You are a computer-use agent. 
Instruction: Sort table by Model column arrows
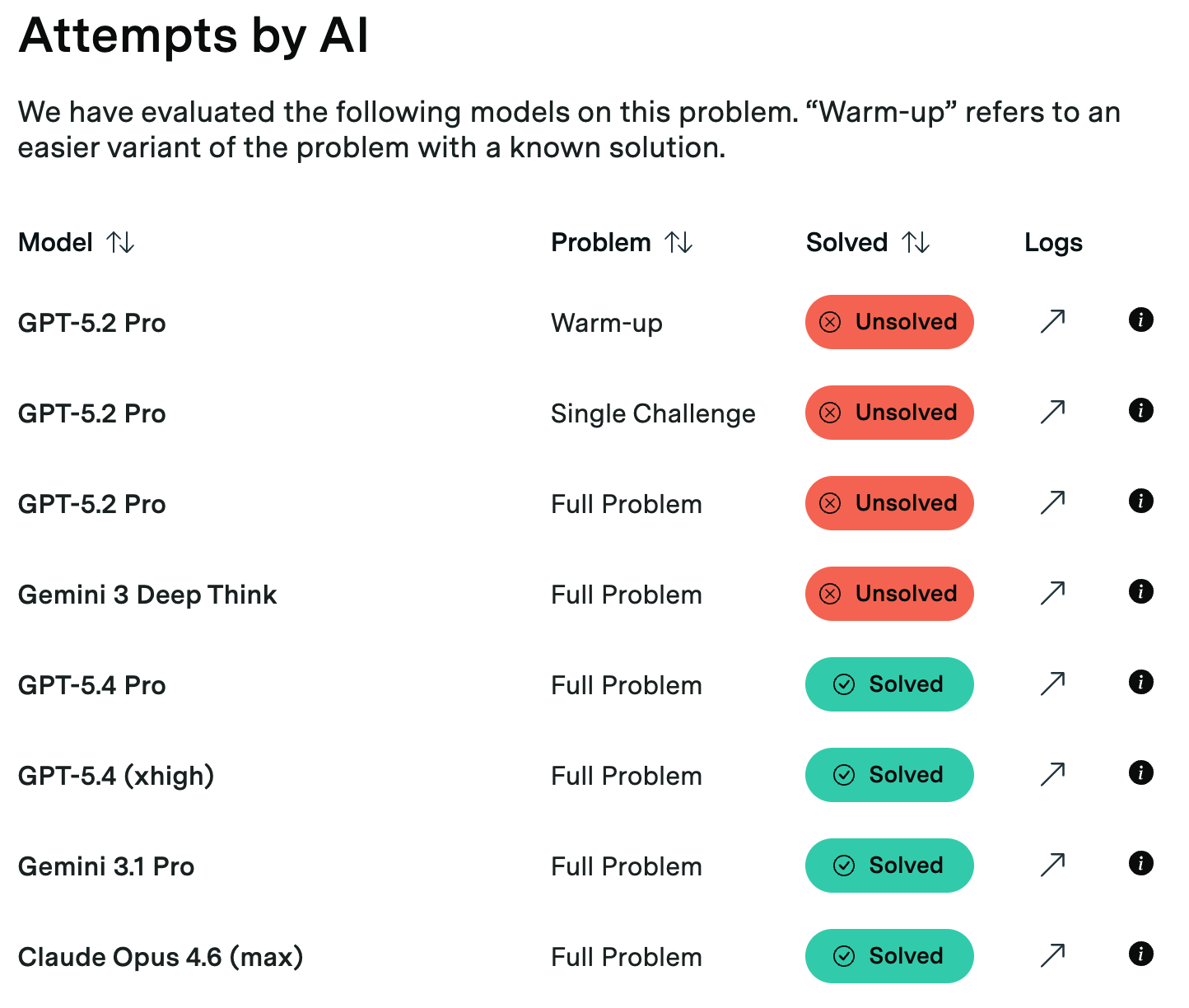(120, 243)
